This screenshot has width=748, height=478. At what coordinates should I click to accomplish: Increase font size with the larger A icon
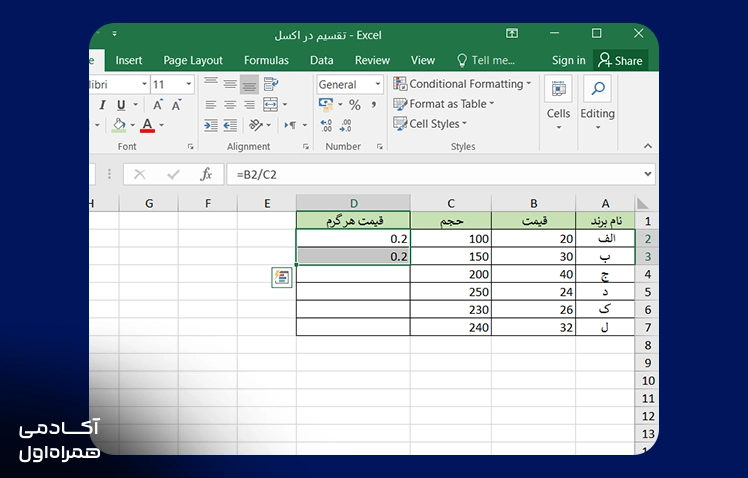[157, 105]
